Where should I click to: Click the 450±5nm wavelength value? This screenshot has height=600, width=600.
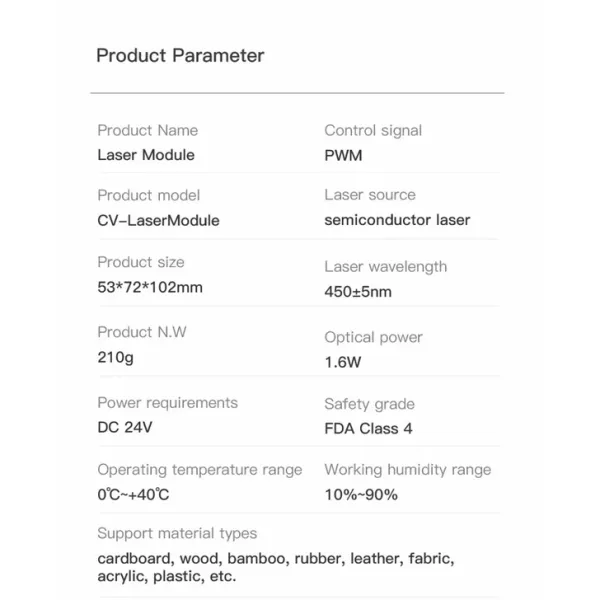tap(358, 292)
